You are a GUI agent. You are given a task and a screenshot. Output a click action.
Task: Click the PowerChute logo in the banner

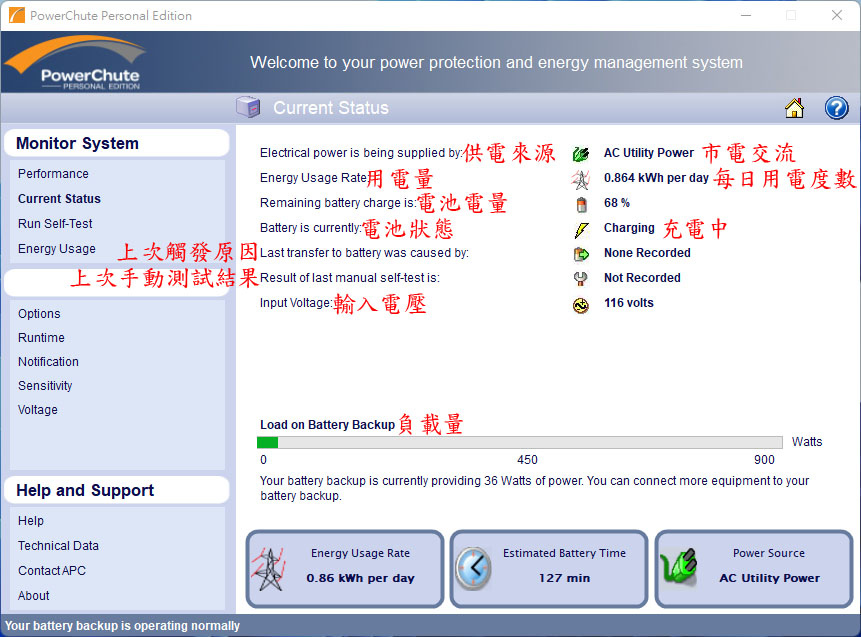click(76, 62)
